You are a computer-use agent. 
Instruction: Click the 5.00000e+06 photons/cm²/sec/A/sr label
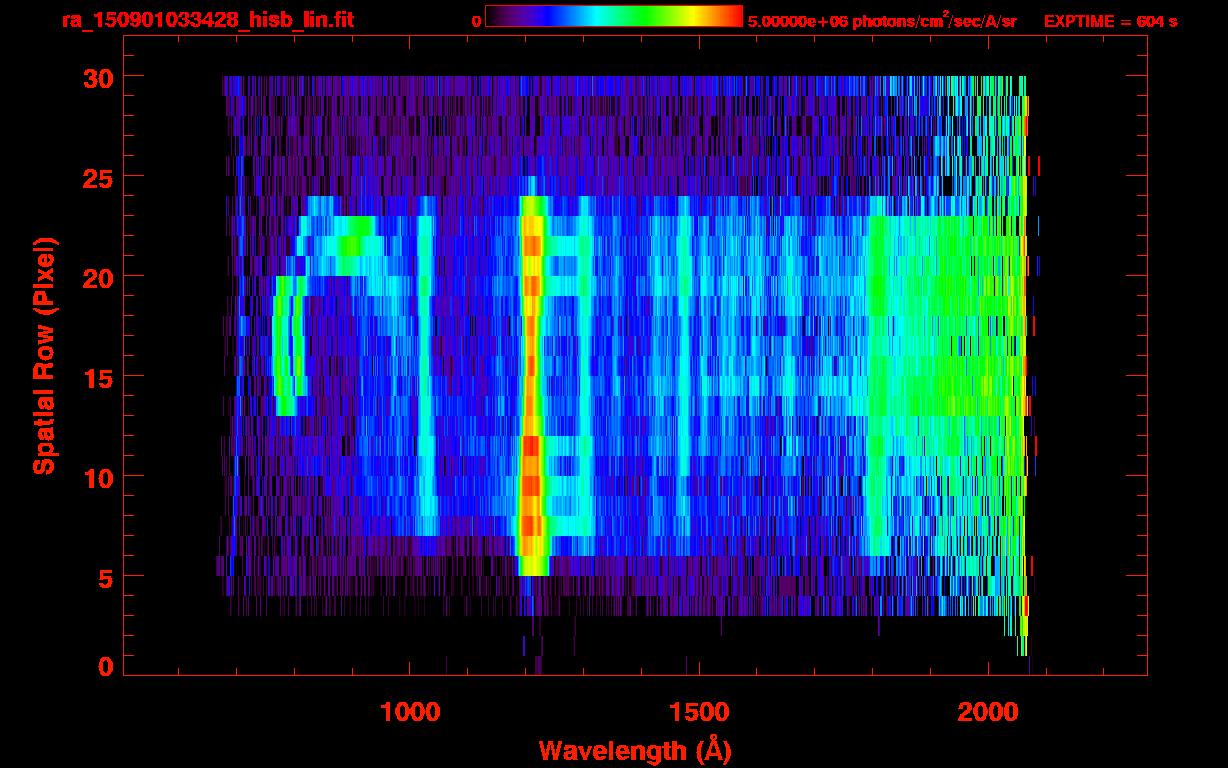pos(882,21)
